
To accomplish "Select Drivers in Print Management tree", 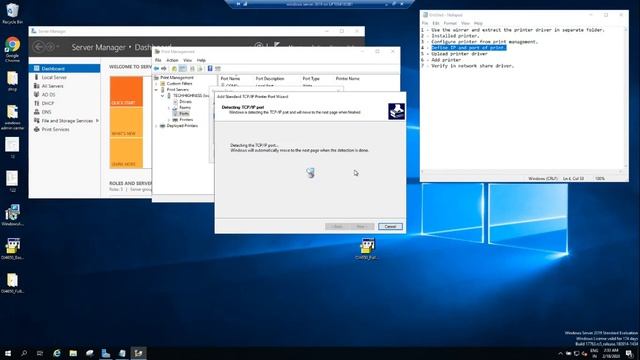I will point(185,102).
